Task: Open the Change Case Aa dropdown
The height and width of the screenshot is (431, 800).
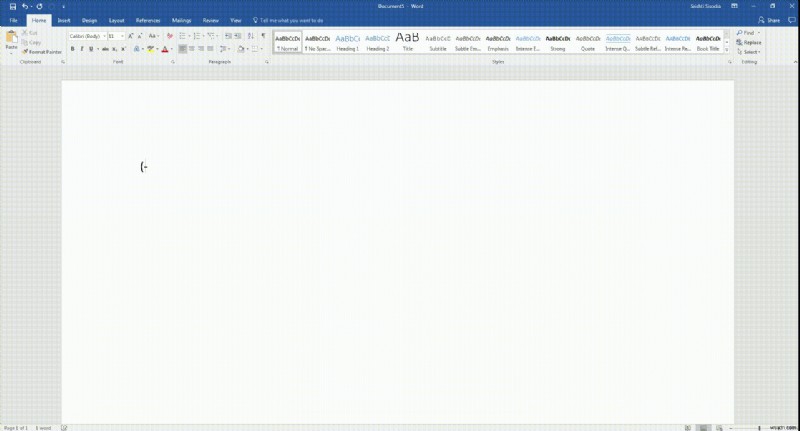Action: 153,36
